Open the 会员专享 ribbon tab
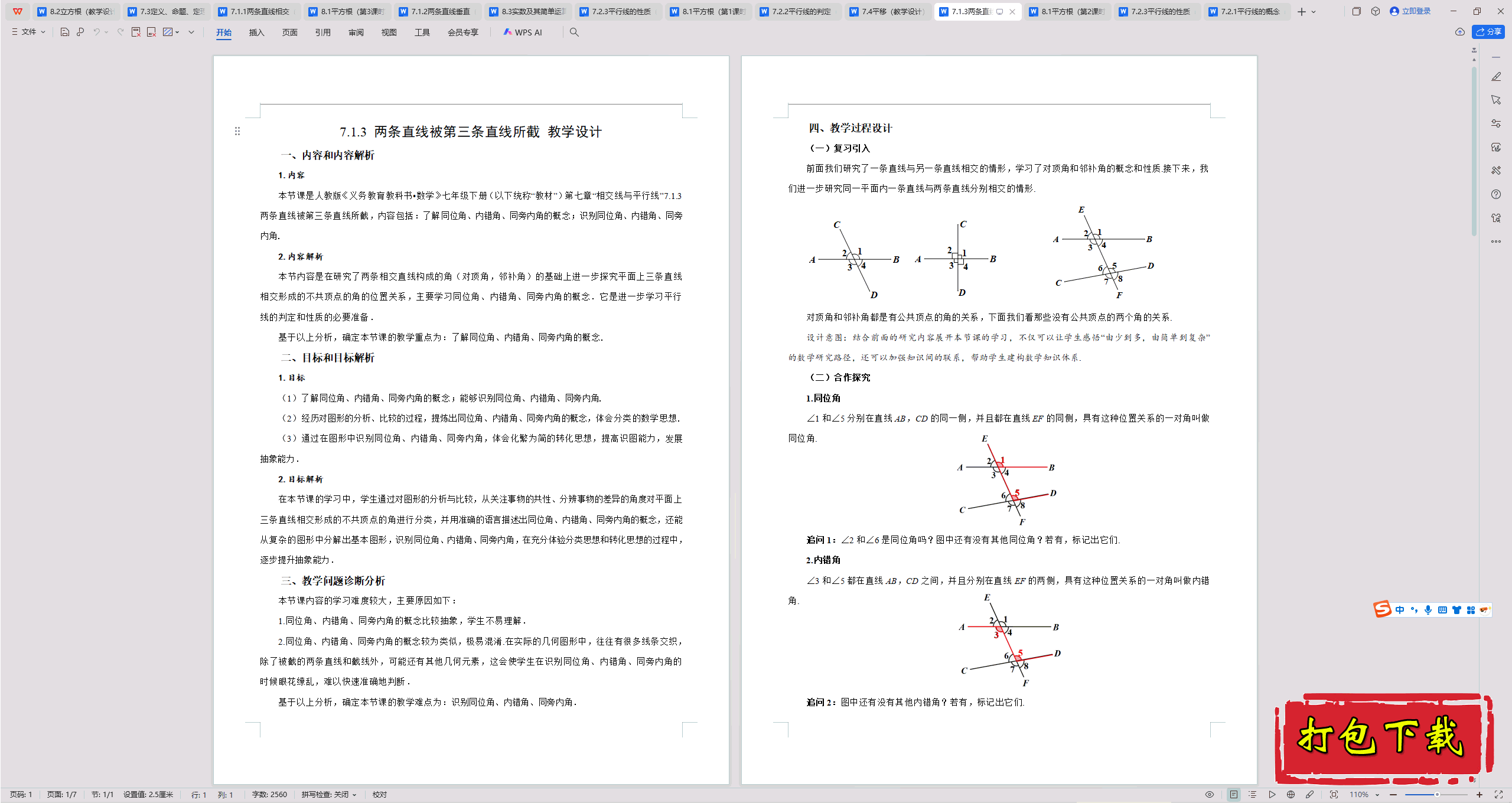The image size is (1512, 803). pyautogui.click(x=462, y=32)
